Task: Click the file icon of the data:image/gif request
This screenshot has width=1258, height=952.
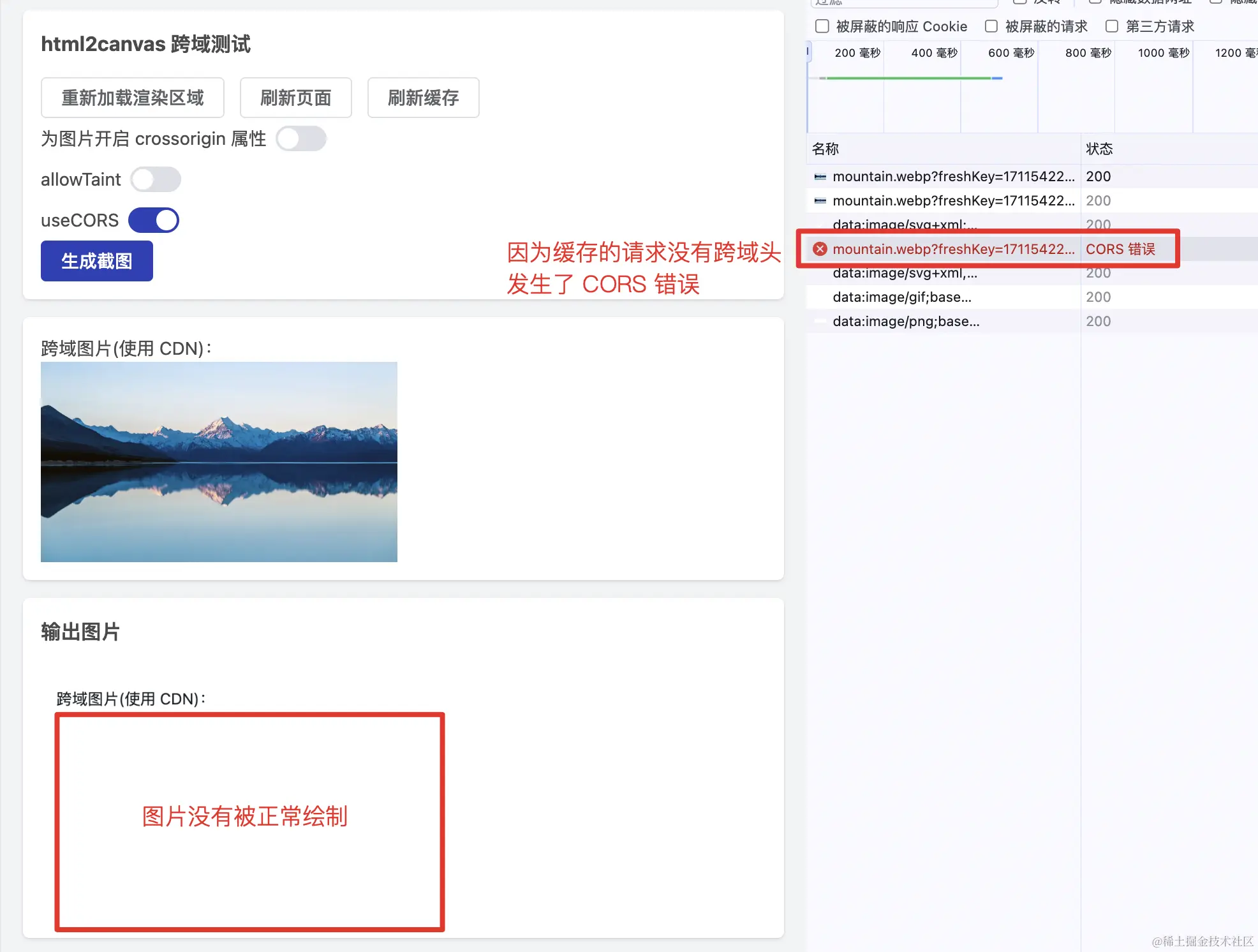Action: (820, 297)
